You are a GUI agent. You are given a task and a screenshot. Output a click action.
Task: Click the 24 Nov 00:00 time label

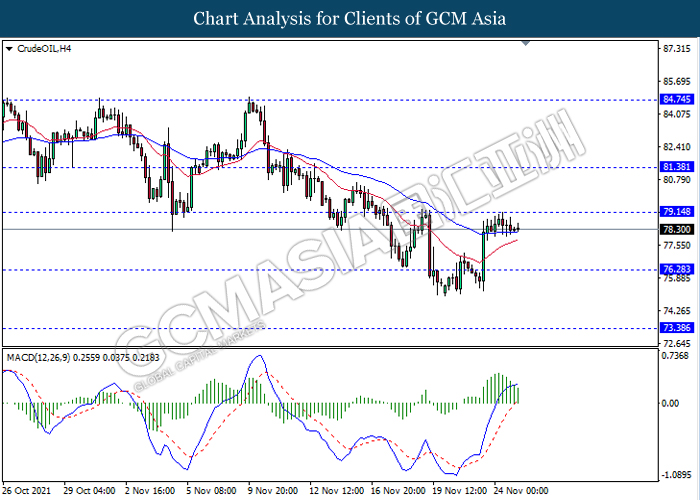coord(521,491)
